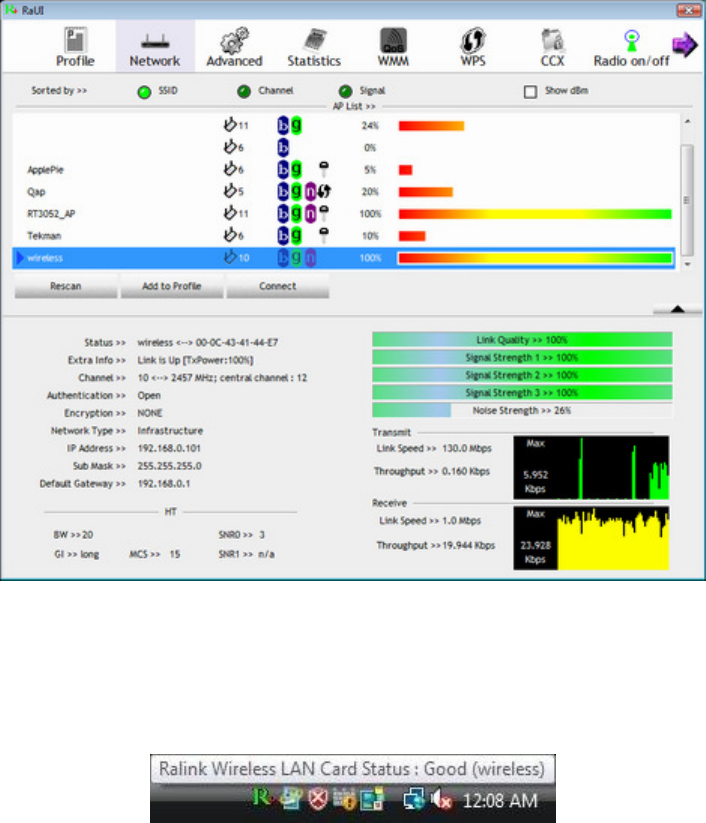The width and height of the screenshot is (706, 823).
Task: Close the RaUI window
Action: coord(689,10)
